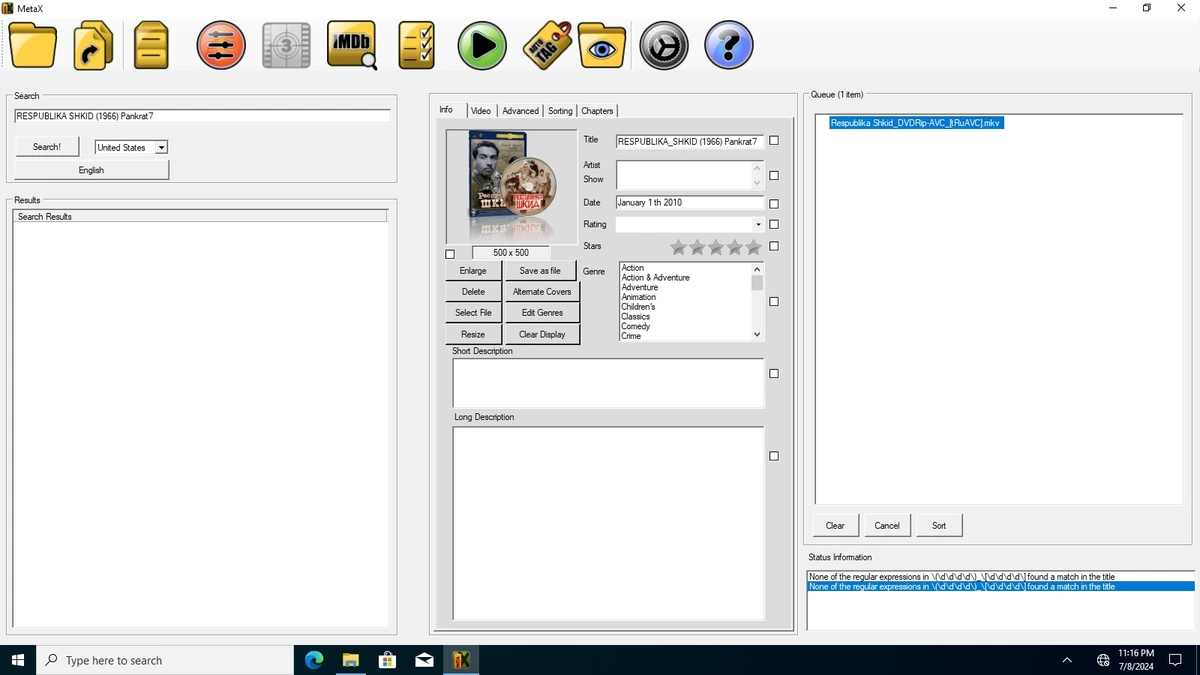Screen dimensions: 1200x675
Task: Switch to the Chapters tab
Action: (597, 111)
